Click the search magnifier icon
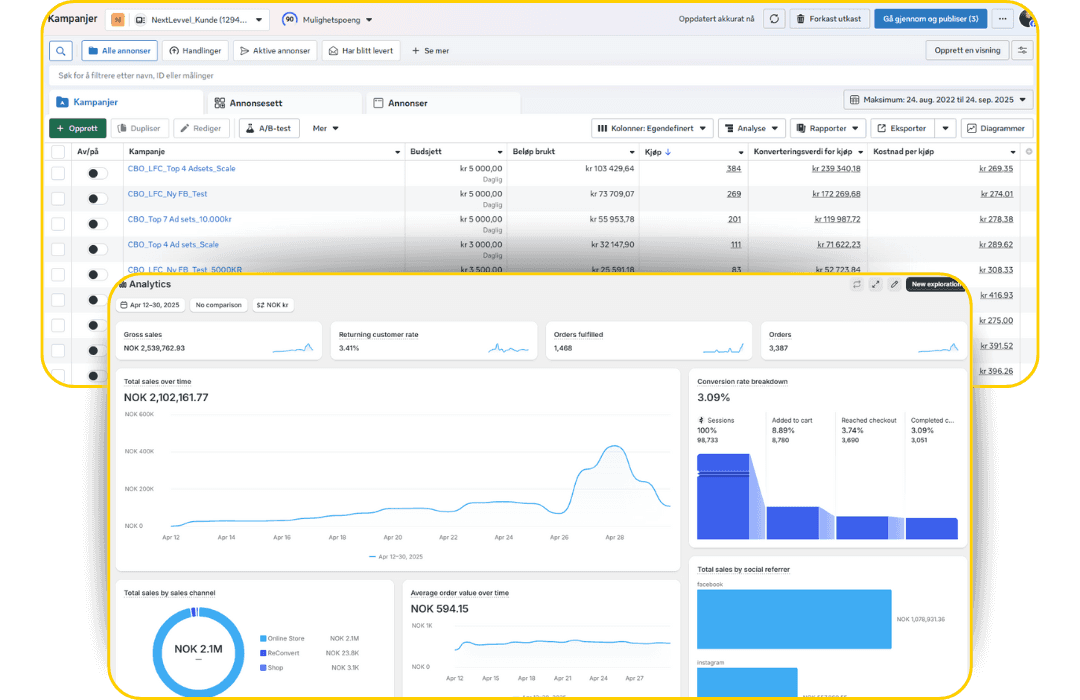 pos(61,51)
